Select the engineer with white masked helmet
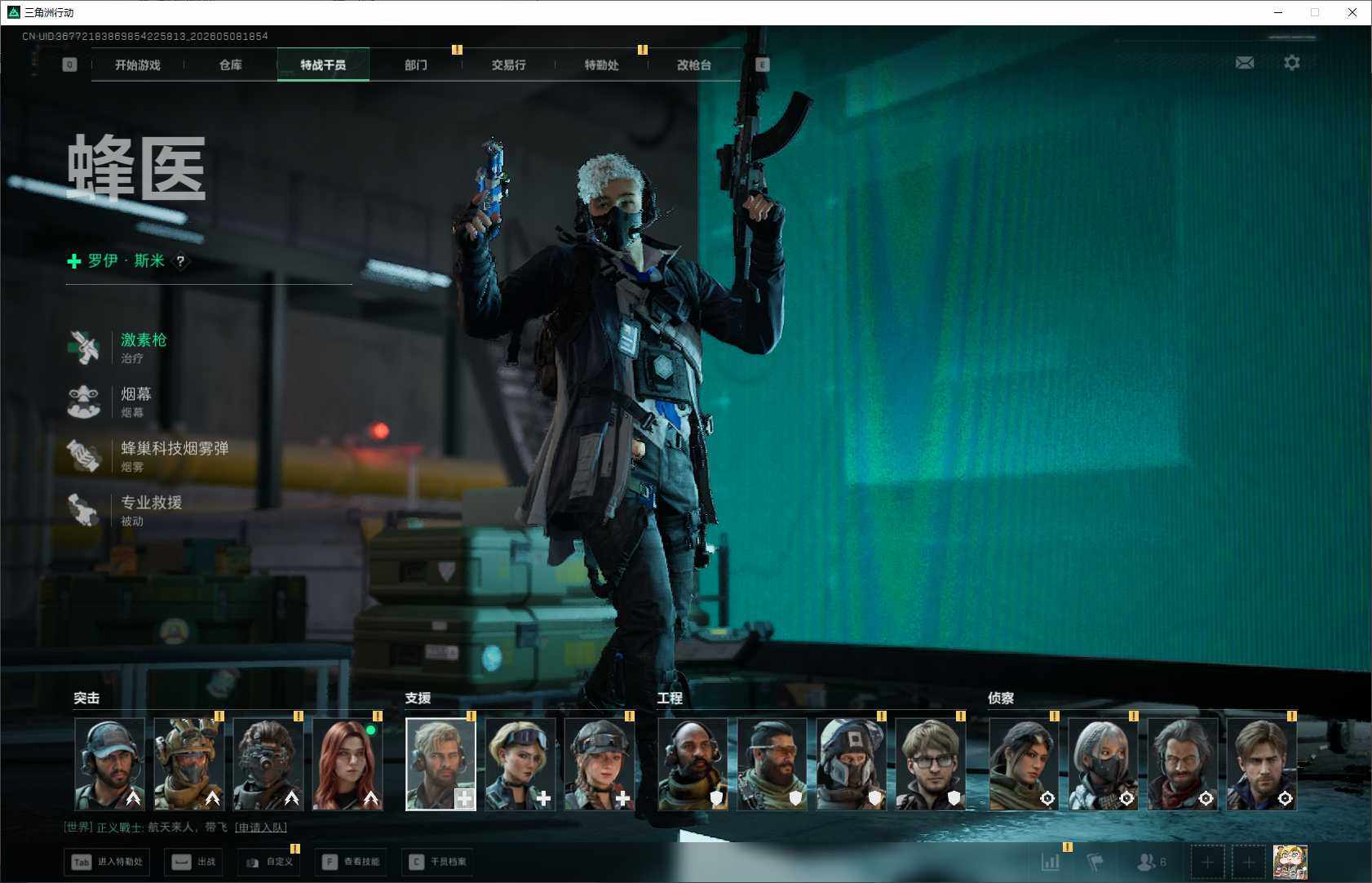This screenshot has width=1372, height=883. coord(851,764)
